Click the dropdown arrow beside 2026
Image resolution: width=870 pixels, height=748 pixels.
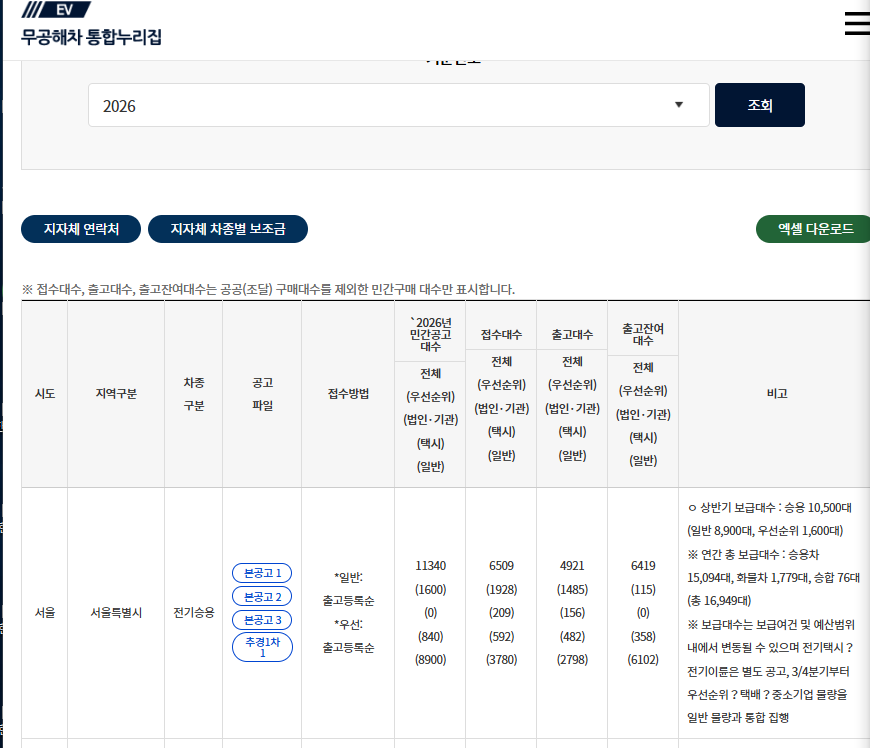click(680, 104)
